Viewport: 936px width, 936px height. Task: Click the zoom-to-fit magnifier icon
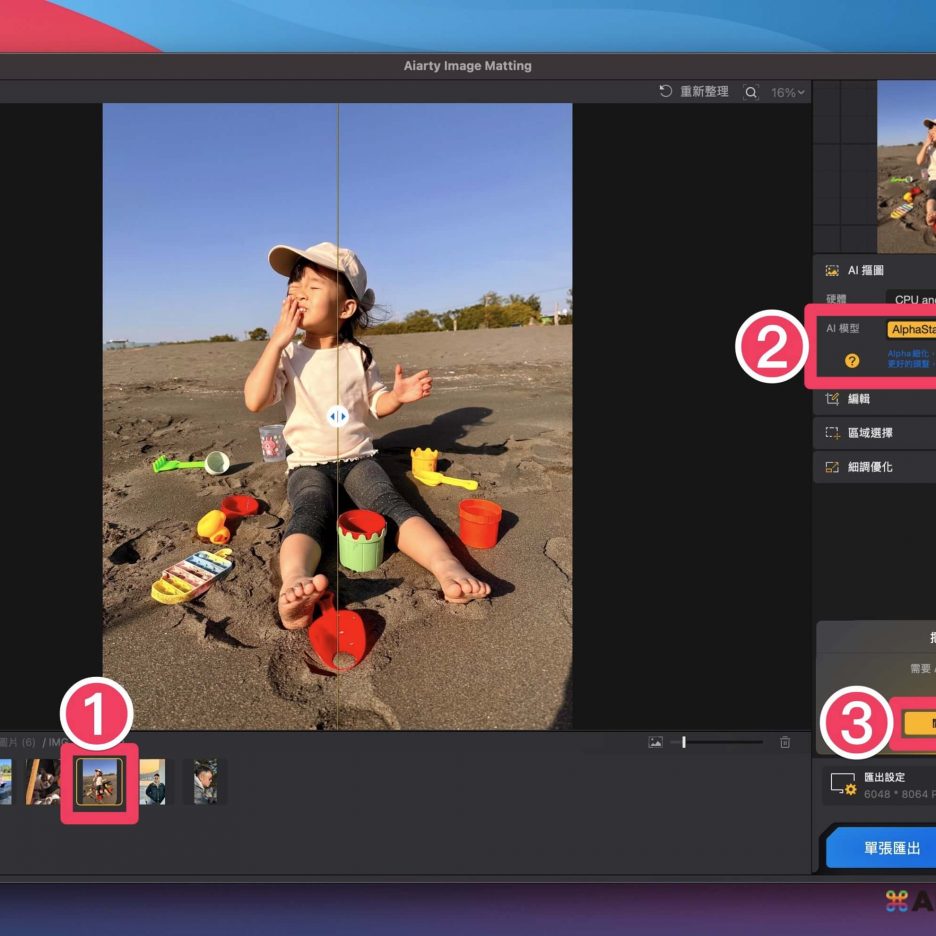751,92
